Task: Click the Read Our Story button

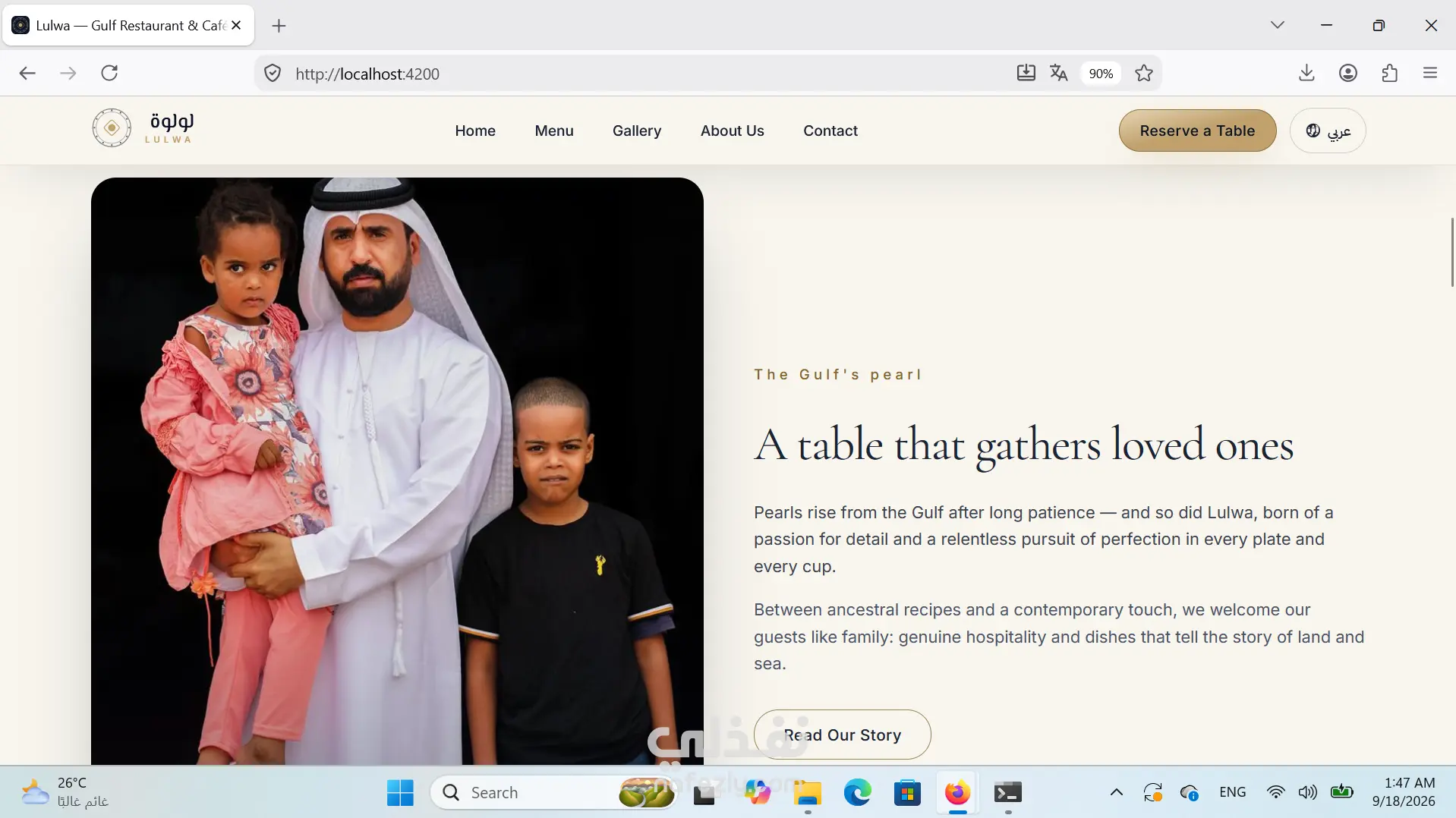Action: [842, 735]
